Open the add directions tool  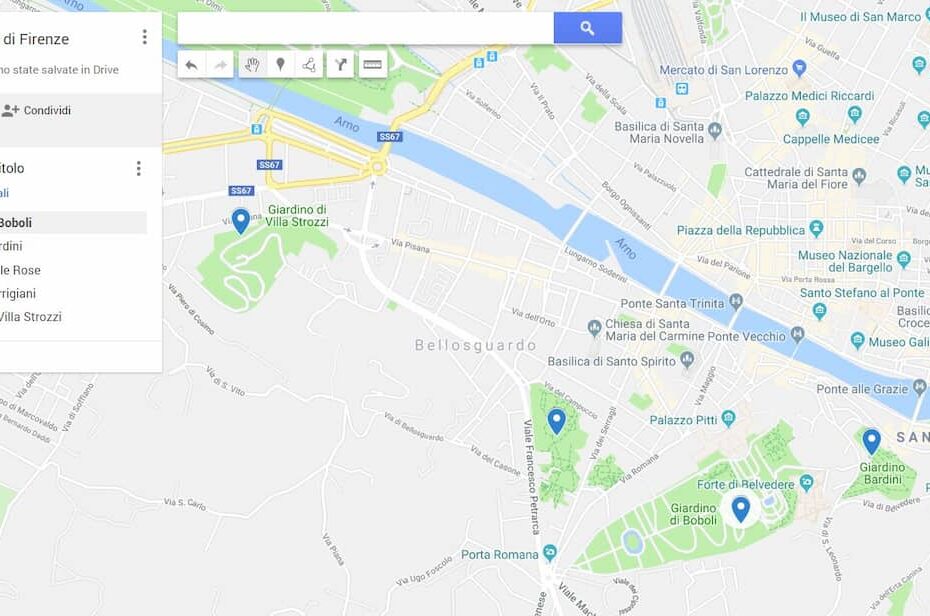(340, 65)
